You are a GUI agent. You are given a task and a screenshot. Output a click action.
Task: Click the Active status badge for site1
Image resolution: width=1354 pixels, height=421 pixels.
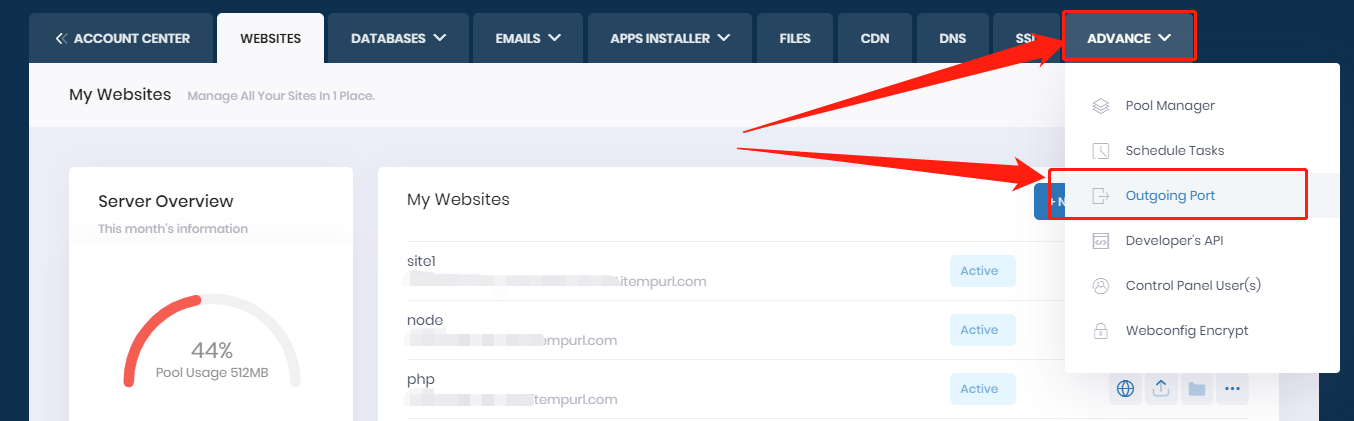click(x=979, y=271)
